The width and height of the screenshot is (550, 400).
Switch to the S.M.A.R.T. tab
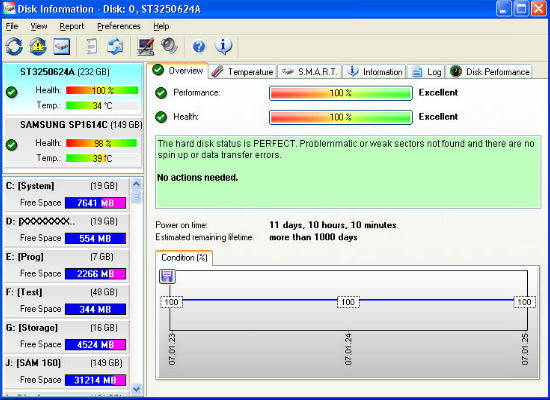pos(310,72)
